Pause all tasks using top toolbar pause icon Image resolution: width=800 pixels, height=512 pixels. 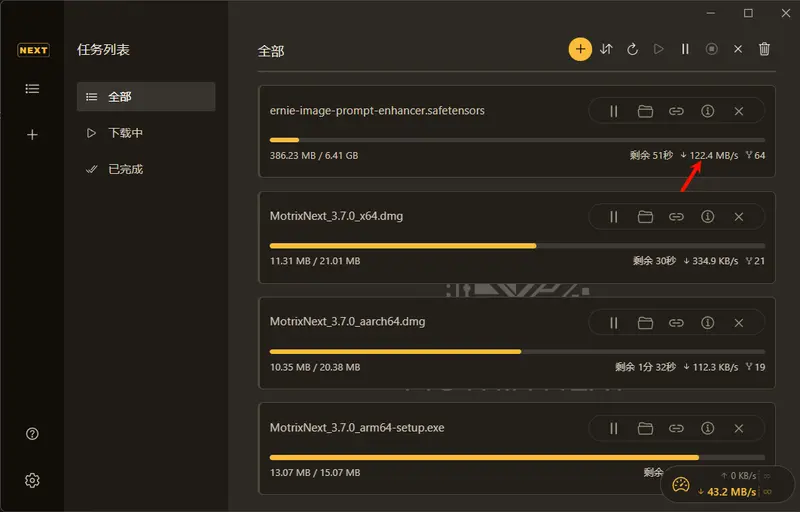685,49
